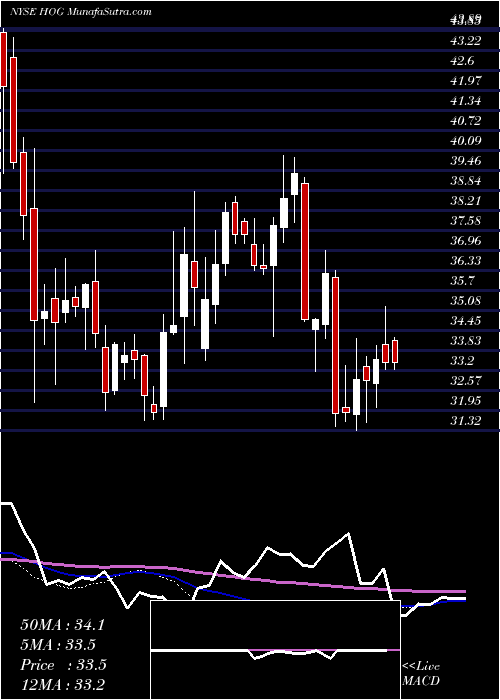The height and width of the screenshot is (700, 500).
Task: Click inside the MACD inset panel
Action: [275, 650]
